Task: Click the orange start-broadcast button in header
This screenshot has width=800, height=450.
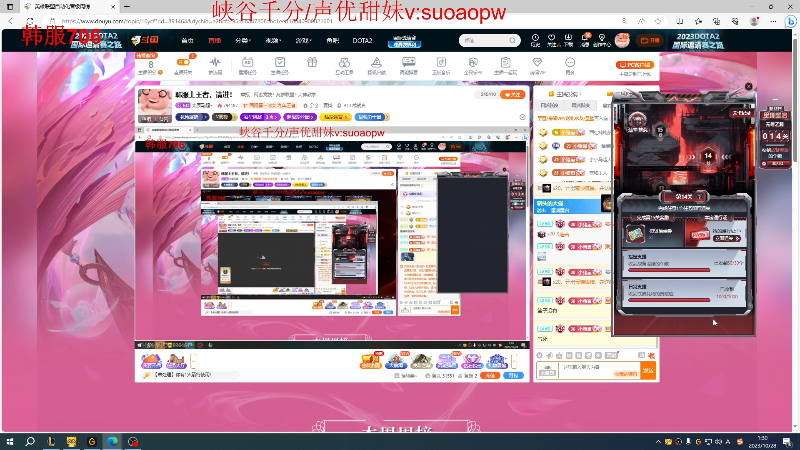Action: (x=650, y=40)
